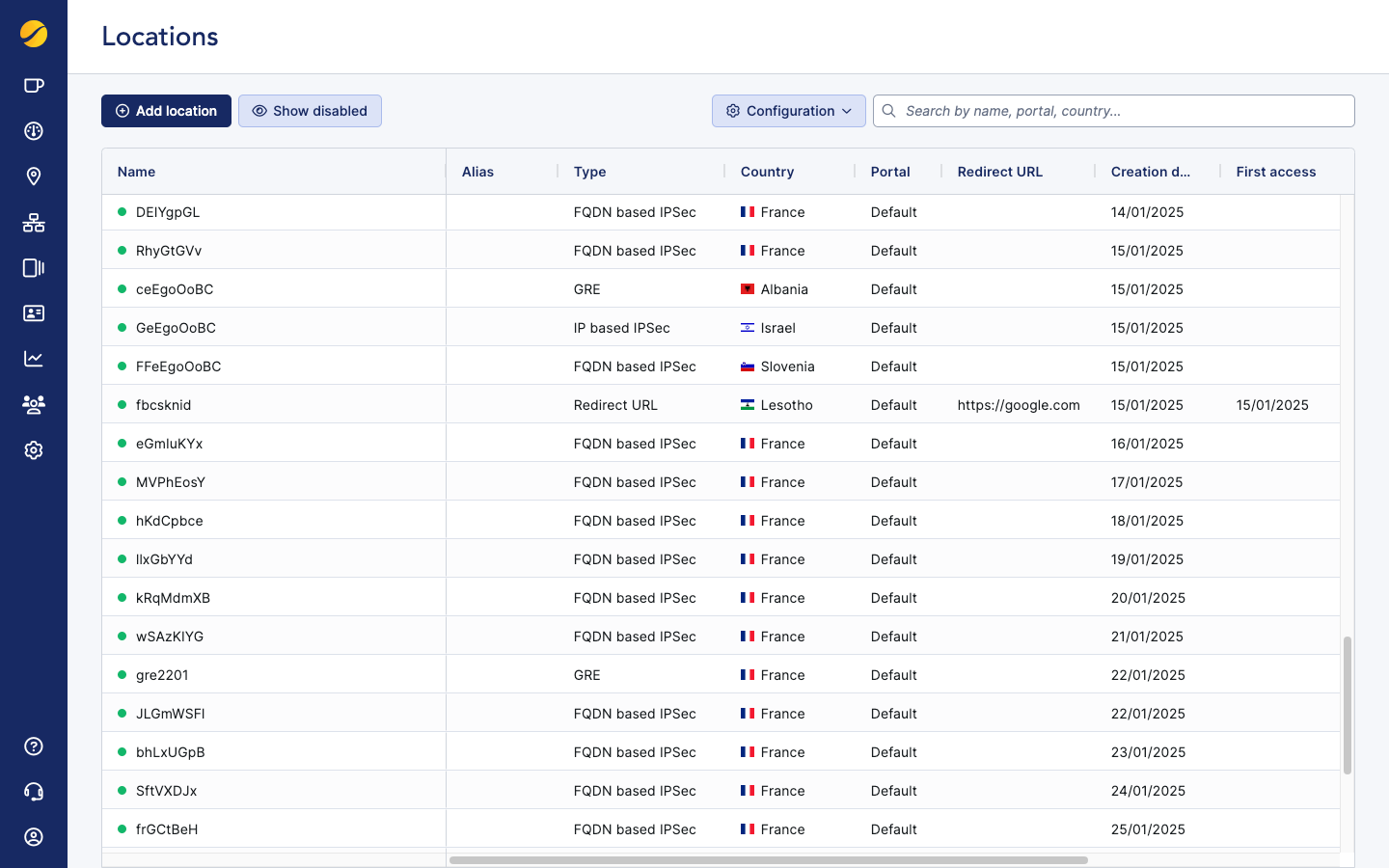Open the network topology icon in sidebar

(34, 223)
